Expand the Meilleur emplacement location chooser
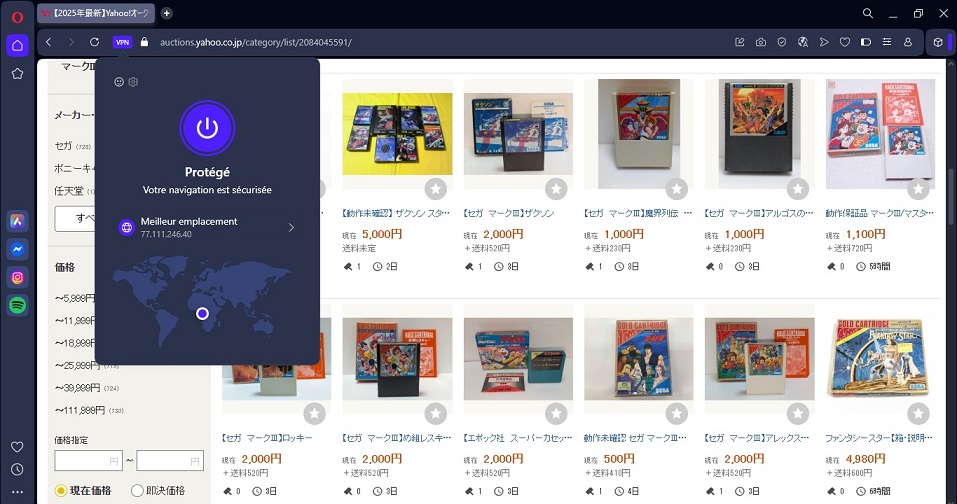This screenshot has height=504, width=957. click(x=207, y=227)
